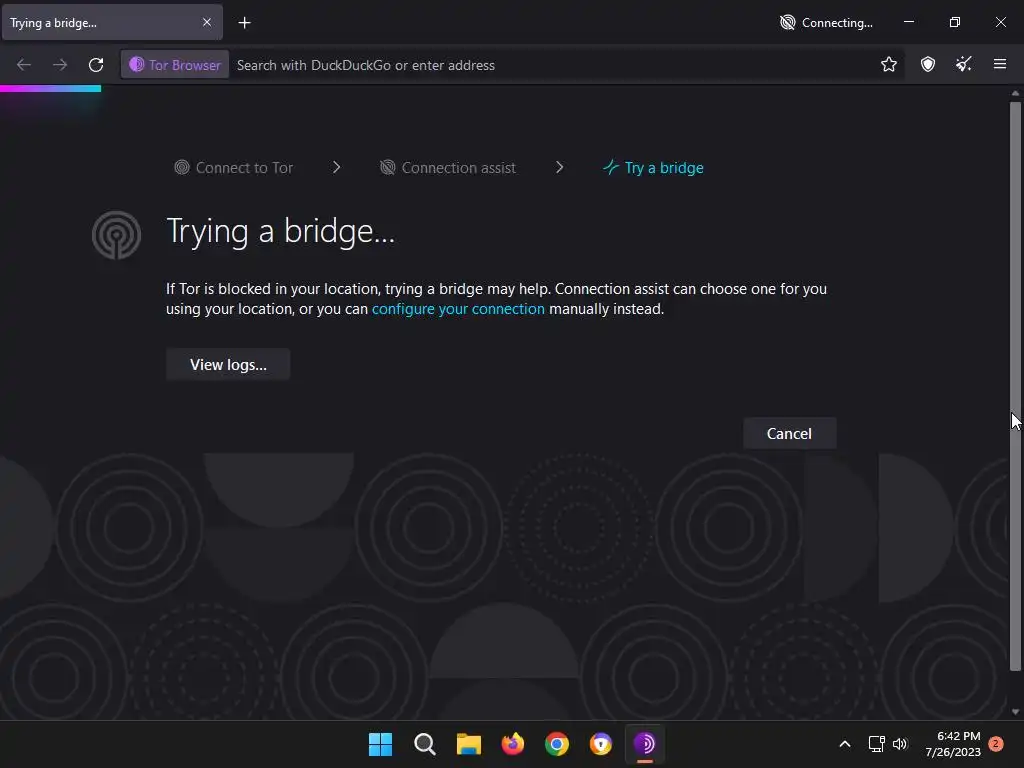1024x768 pixels.
Task: Select the 'Trying a bridge...' browser tab
Action: (x=112, y=23)
